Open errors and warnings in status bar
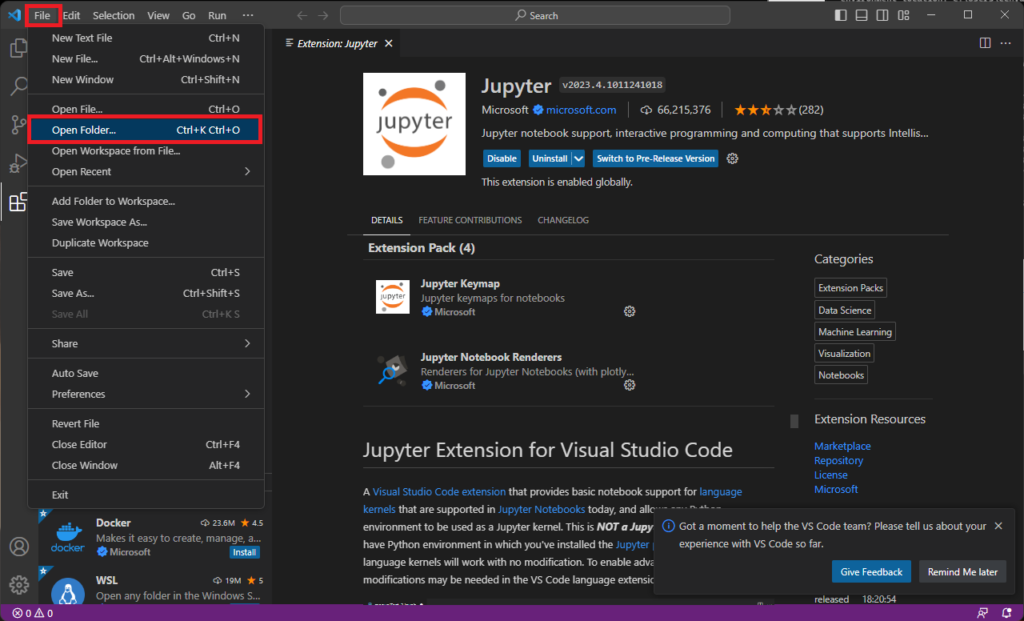1024x621 pixels. (x=33, y=613)
